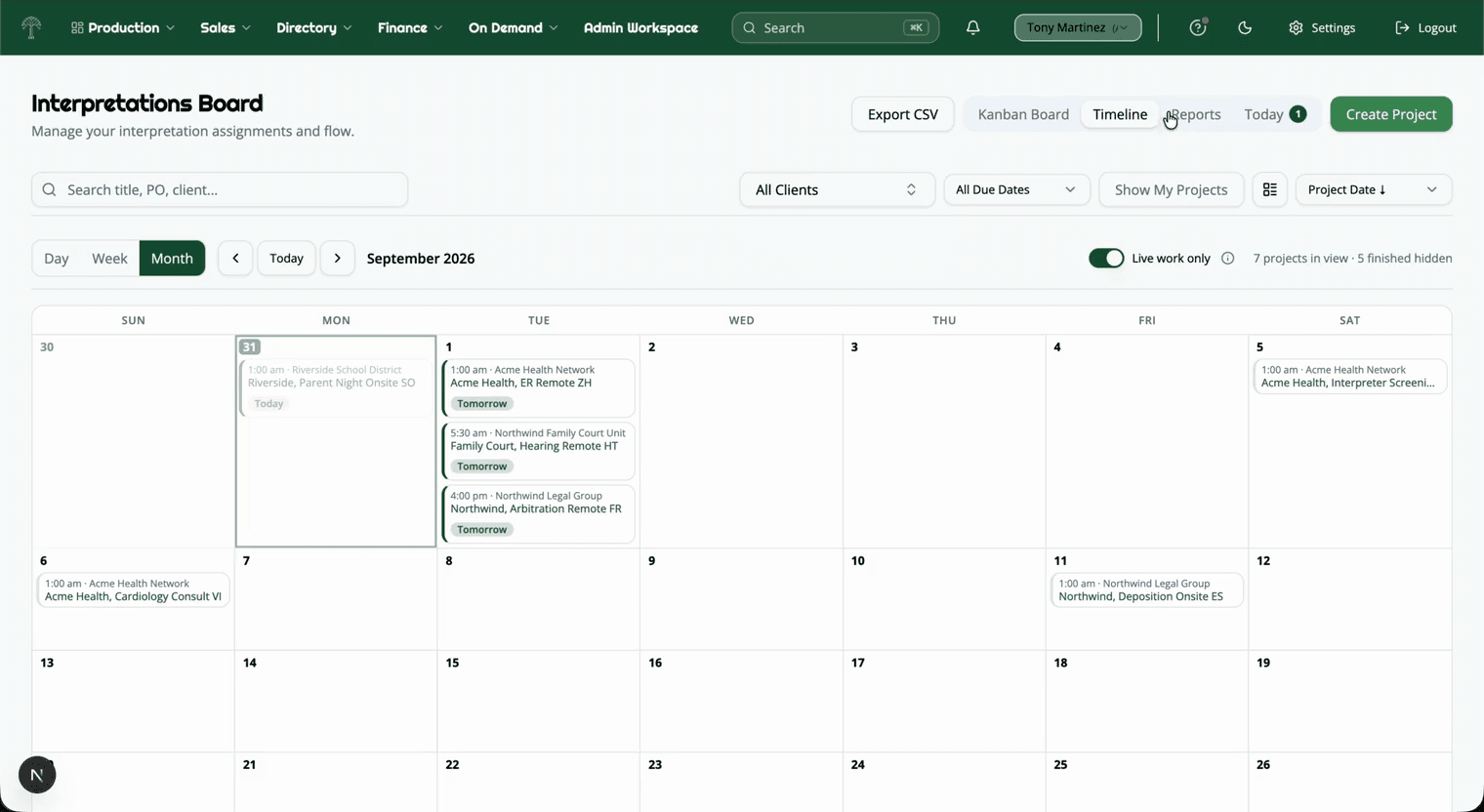Image resolution: width=1484 pixels, height=812 pixels.
Task: Open the Today tab with badge
Action: [x=1275, y=114]
